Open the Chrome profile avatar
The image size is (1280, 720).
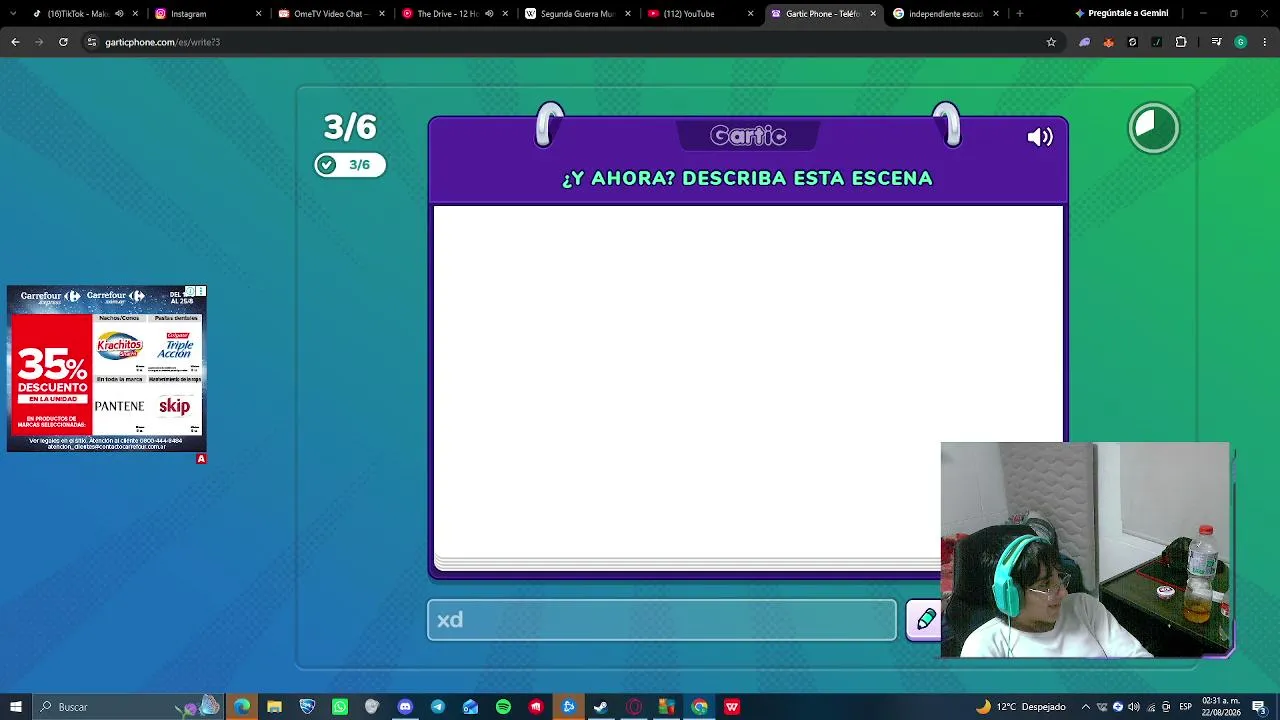[1241, 42]
